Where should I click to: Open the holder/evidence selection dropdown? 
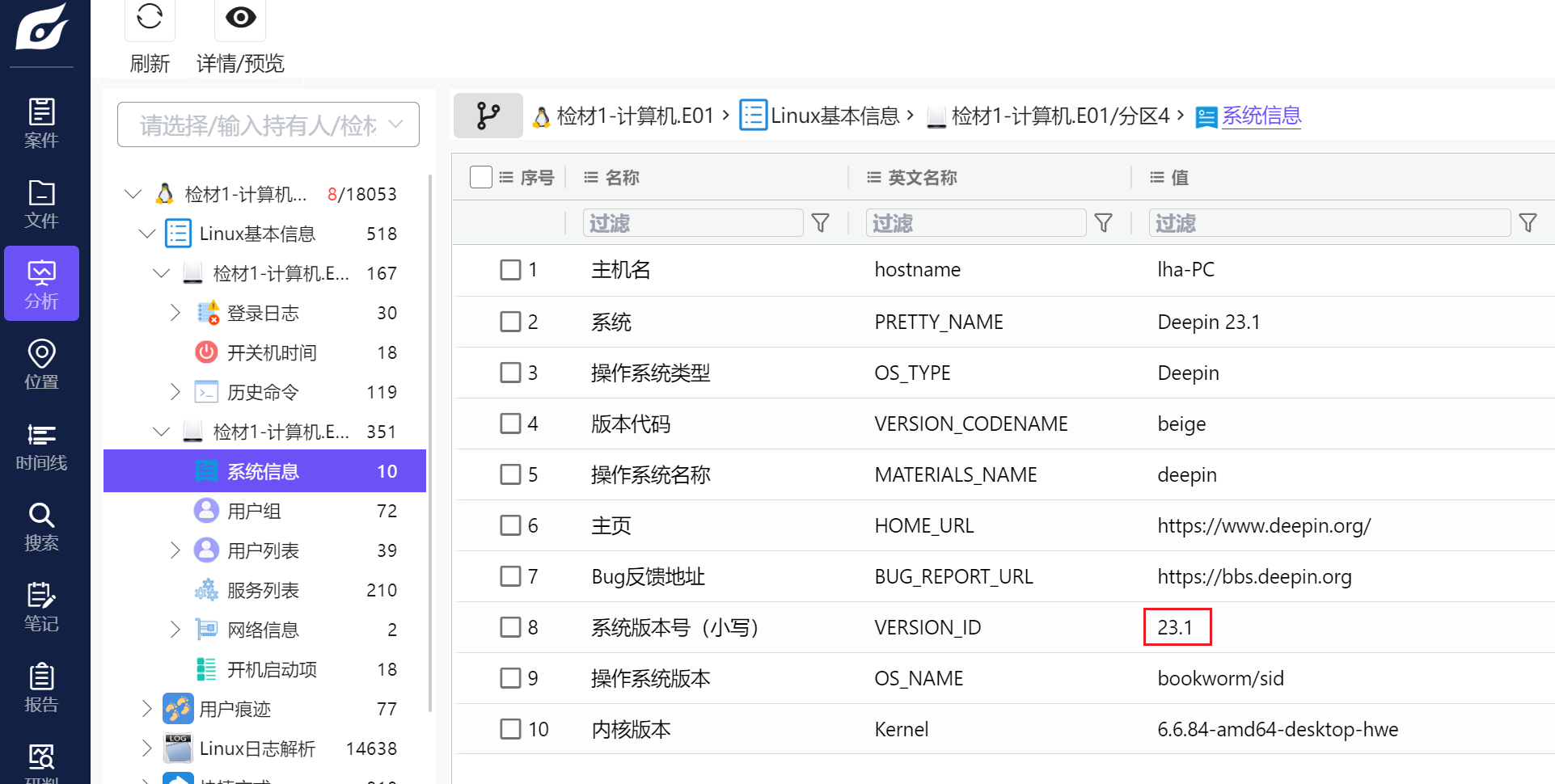point(268,124)
